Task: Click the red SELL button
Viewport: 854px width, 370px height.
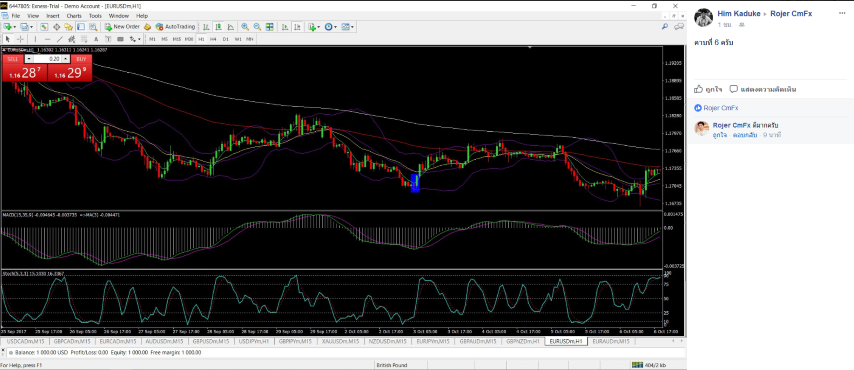Action: pyautogui.click(x=25, y=69)
